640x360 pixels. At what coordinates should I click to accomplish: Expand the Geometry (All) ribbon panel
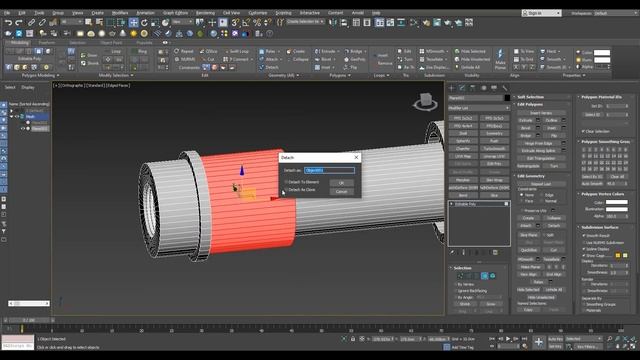click(283, 76)
